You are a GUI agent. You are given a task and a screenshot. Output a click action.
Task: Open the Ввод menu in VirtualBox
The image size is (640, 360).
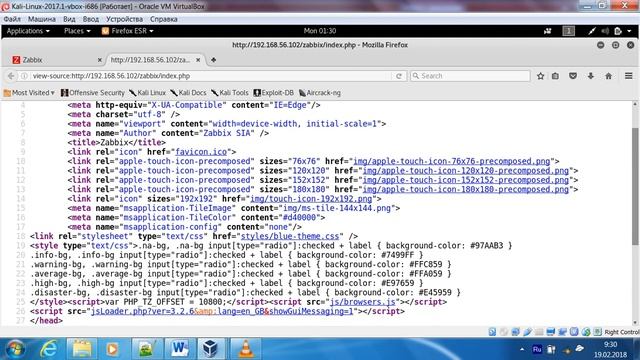(91, 19)
